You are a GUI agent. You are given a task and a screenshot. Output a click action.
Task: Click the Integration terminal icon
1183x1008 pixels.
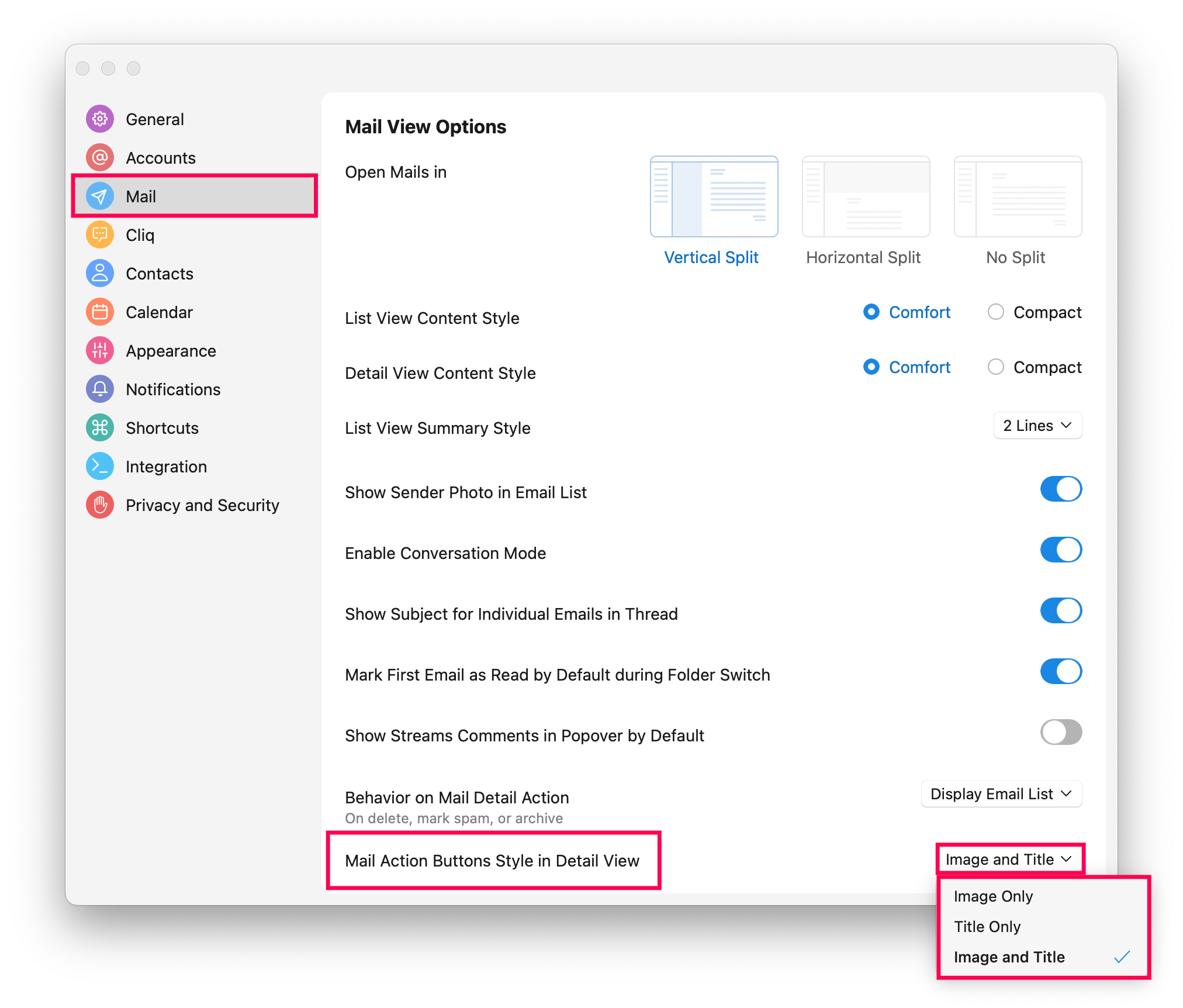100,467
